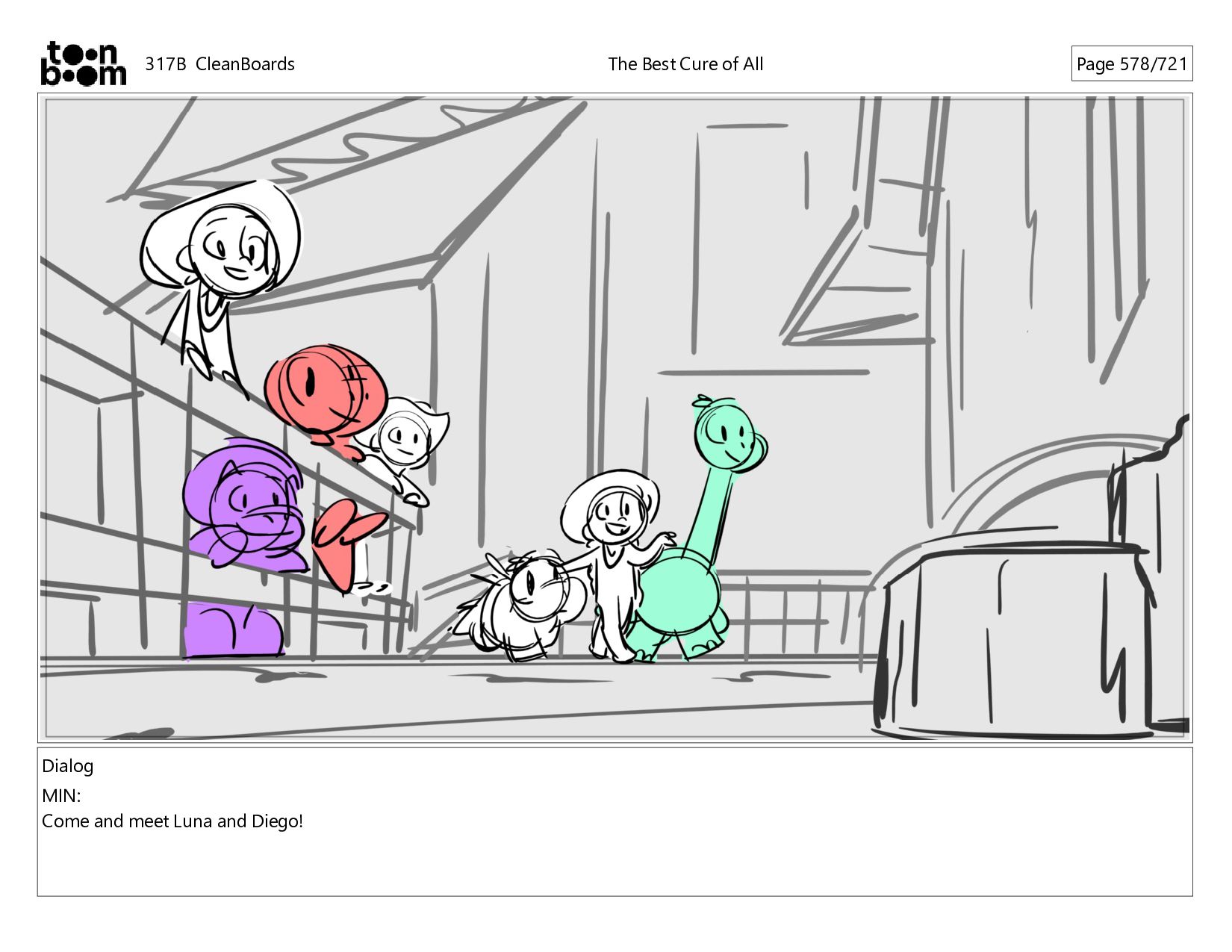The width and height of the screenshot is (1232, 952).
Task: Select the speaker name 'MIN:'
Action: [61, 796]
